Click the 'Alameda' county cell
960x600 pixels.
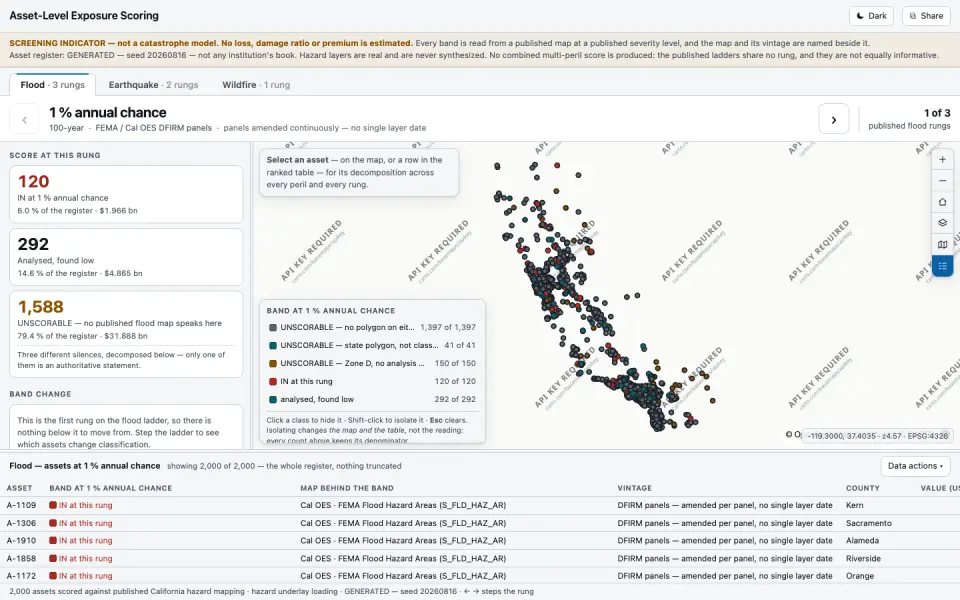coord(862,541)
